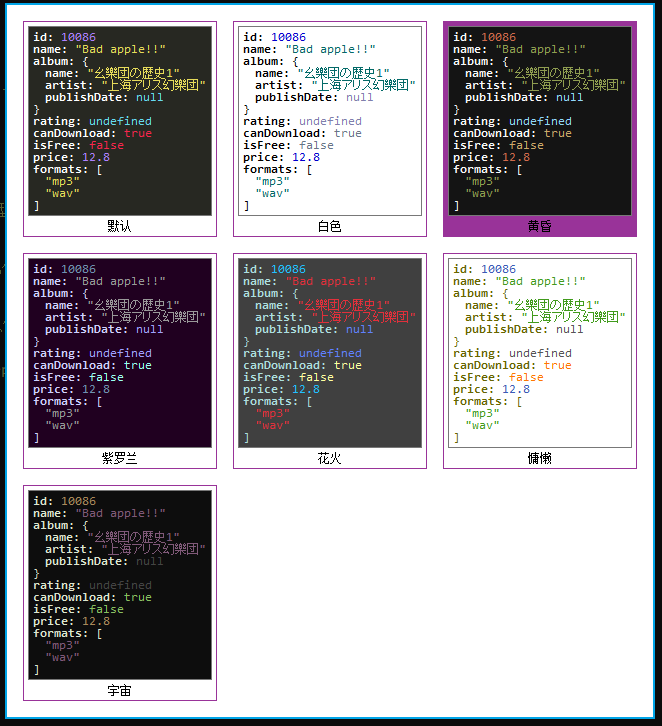This screenshot has height=726, width=662.
Task: Pick the 紫罗兰 theme preview thumbnail
Action: coord(120,352)
